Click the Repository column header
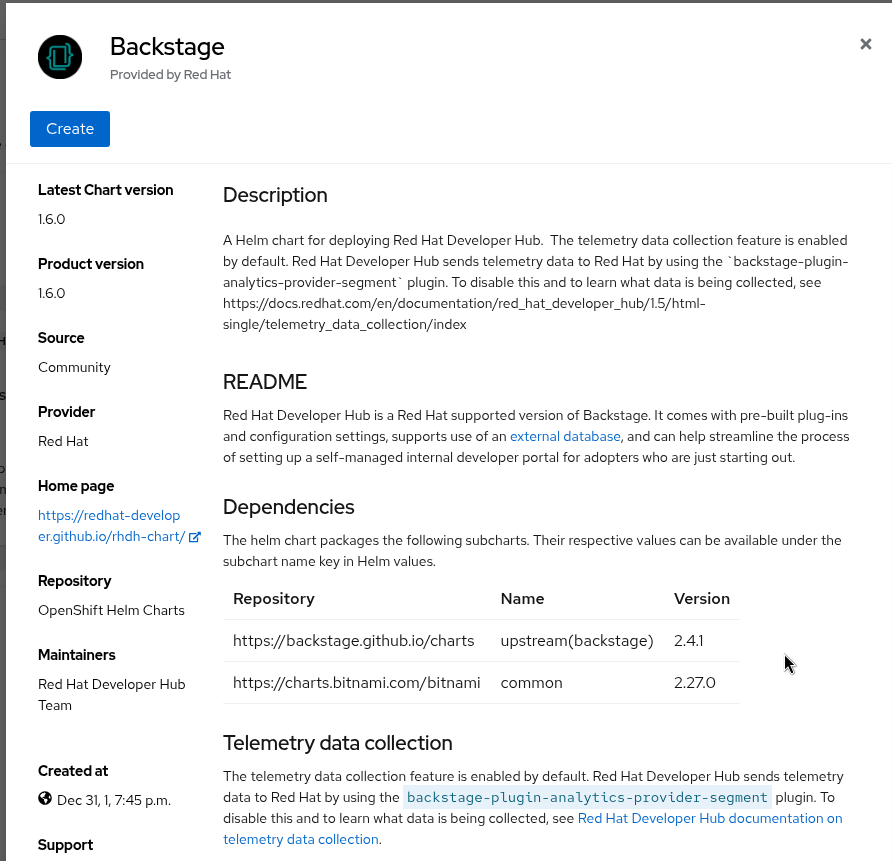This screenshot has width=892, height=861. click(274, 599)
